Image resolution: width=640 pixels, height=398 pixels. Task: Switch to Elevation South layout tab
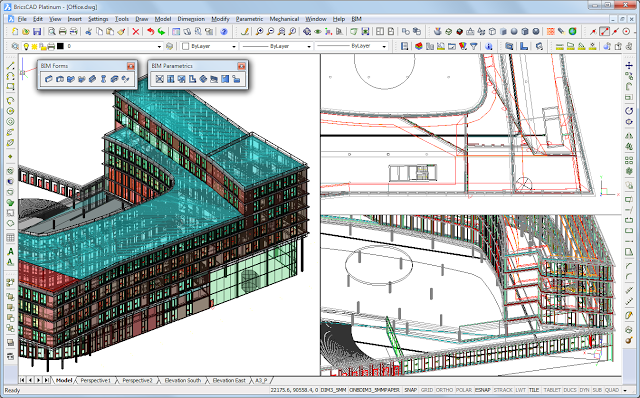pyautogui.click(x=182, y=380)
